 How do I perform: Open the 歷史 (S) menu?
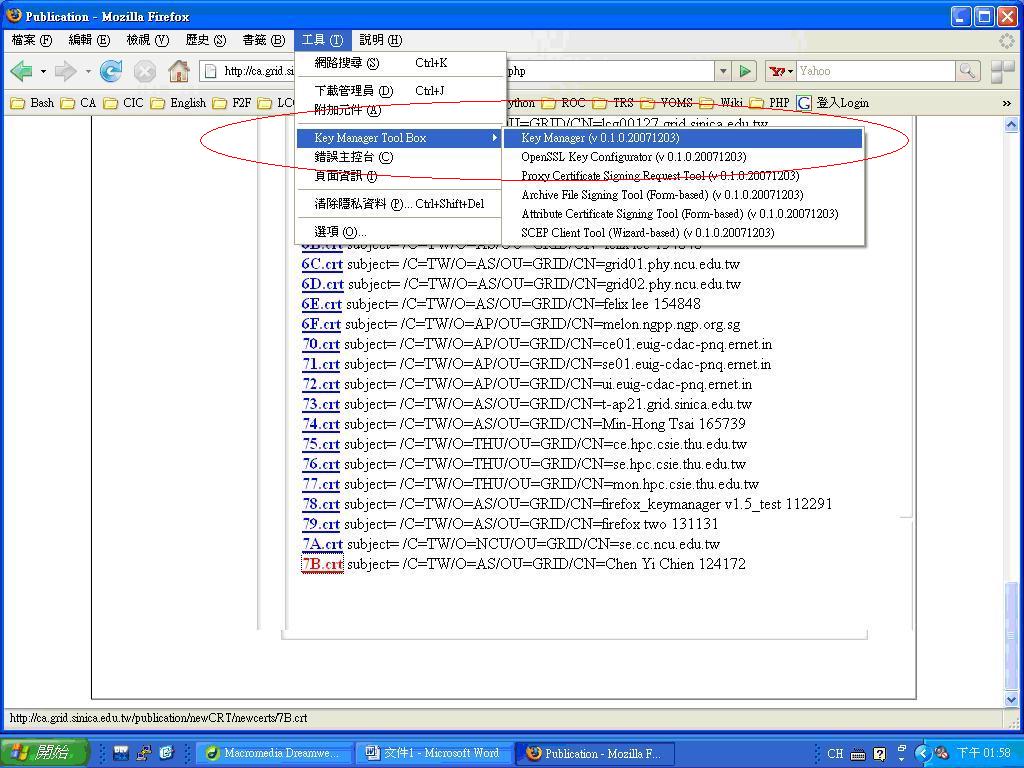pos(206,40)
